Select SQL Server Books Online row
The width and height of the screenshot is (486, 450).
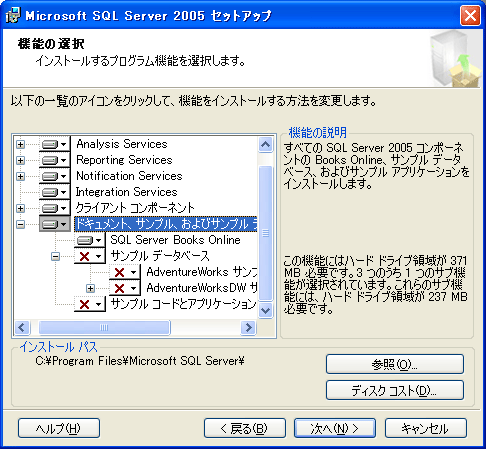tap(175, 240)
